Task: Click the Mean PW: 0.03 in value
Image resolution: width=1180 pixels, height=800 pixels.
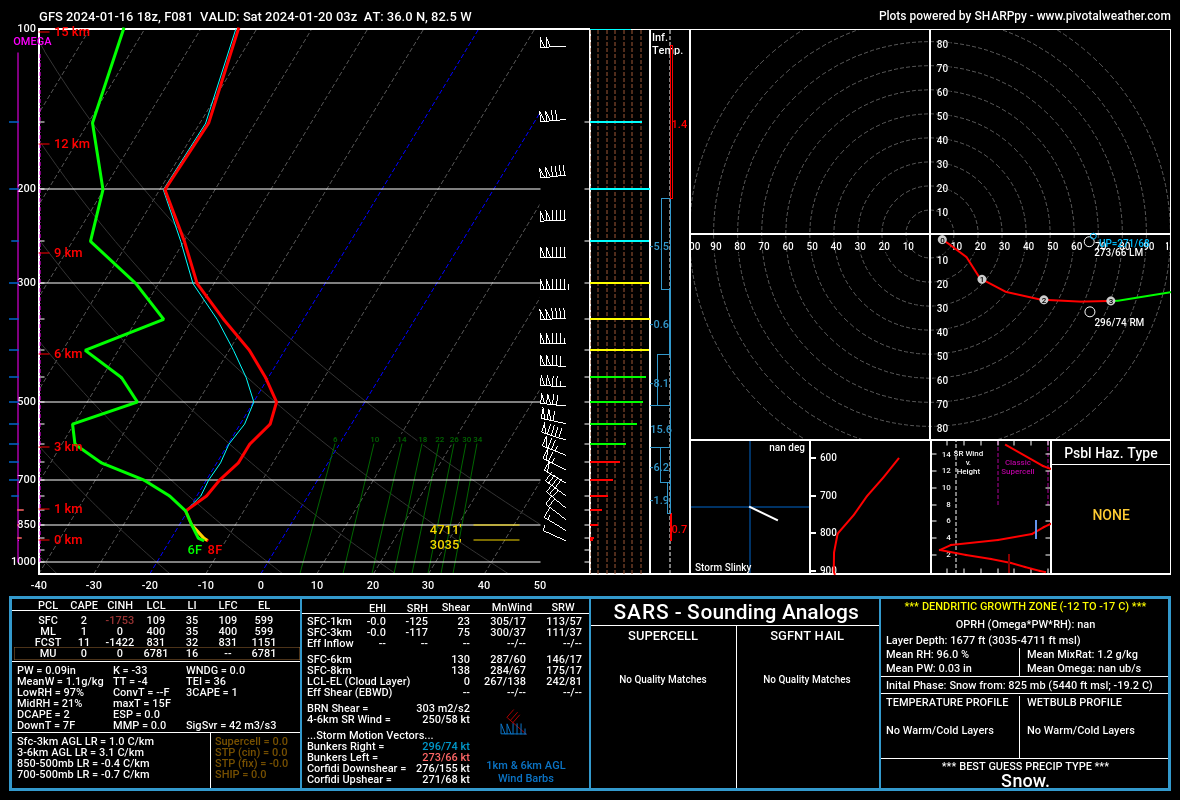Action: click(x=929, y=668)
